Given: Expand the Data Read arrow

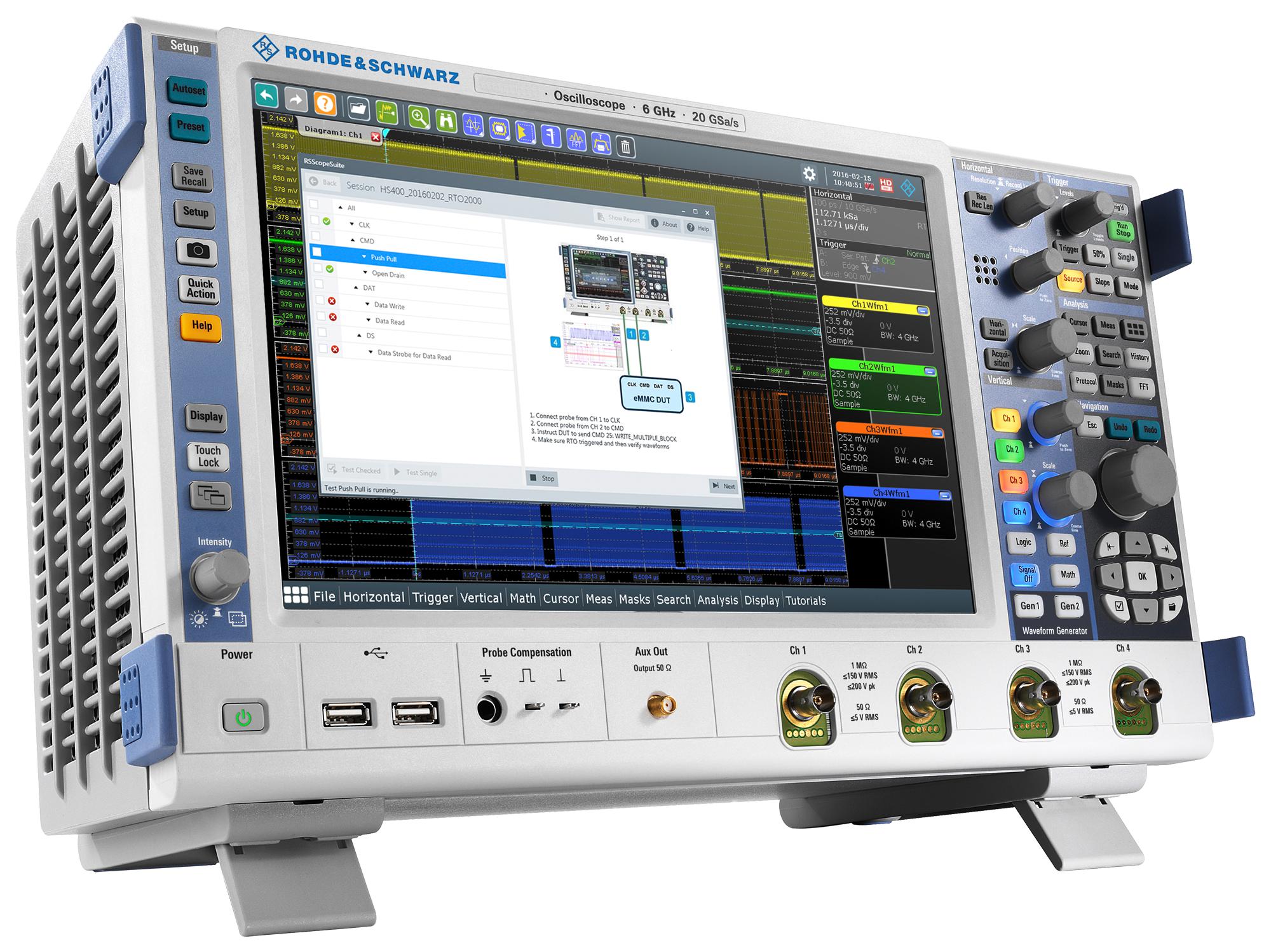Looking at the screenshot, I should pyautogui.click(x=368, y=320).
